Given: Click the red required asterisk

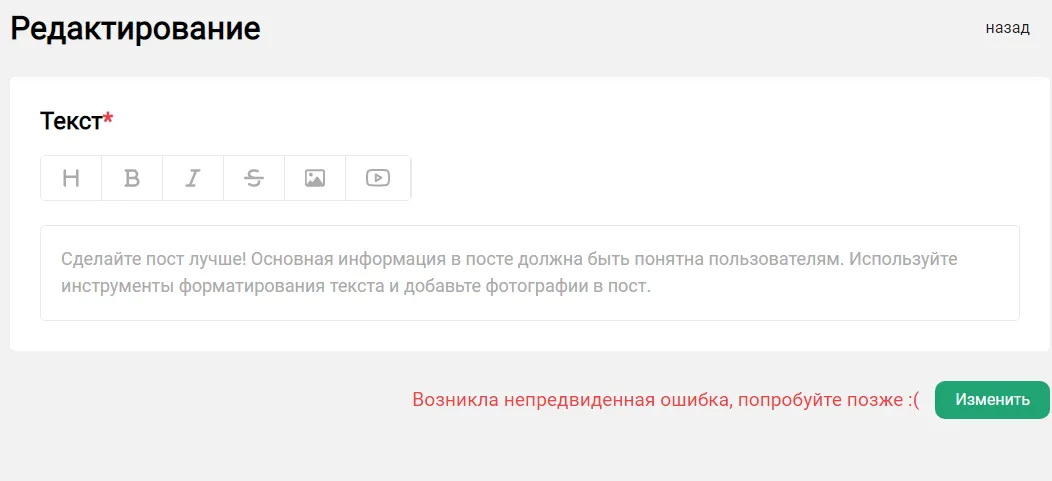Looking at the screenshot, I should (109, 120).
